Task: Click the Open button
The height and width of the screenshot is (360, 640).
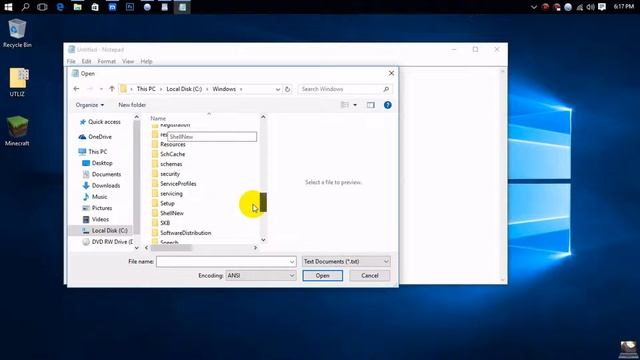Action: [x=322, y=276]
